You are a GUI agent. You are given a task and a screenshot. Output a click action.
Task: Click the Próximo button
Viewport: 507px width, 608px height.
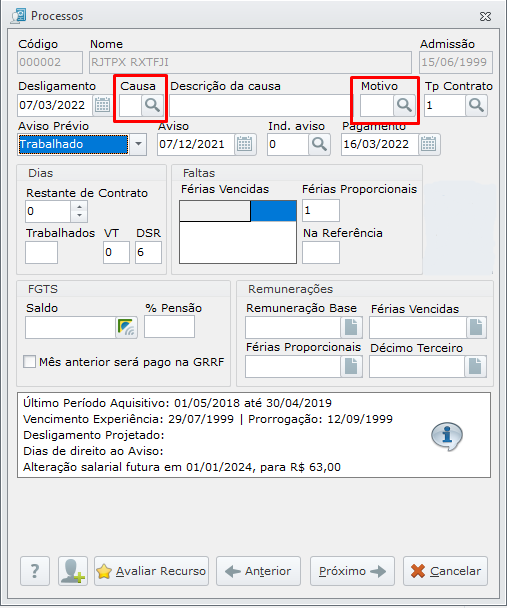[352, 571]
